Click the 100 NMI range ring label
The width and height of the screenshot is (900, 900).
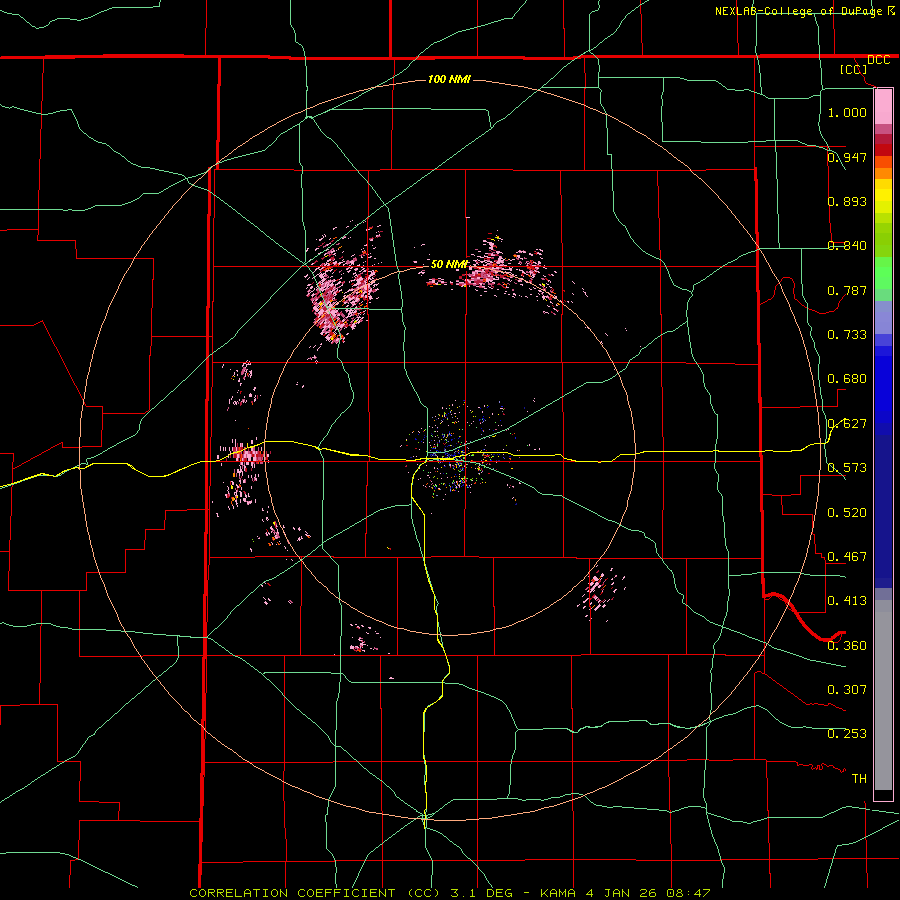(449, 79)
